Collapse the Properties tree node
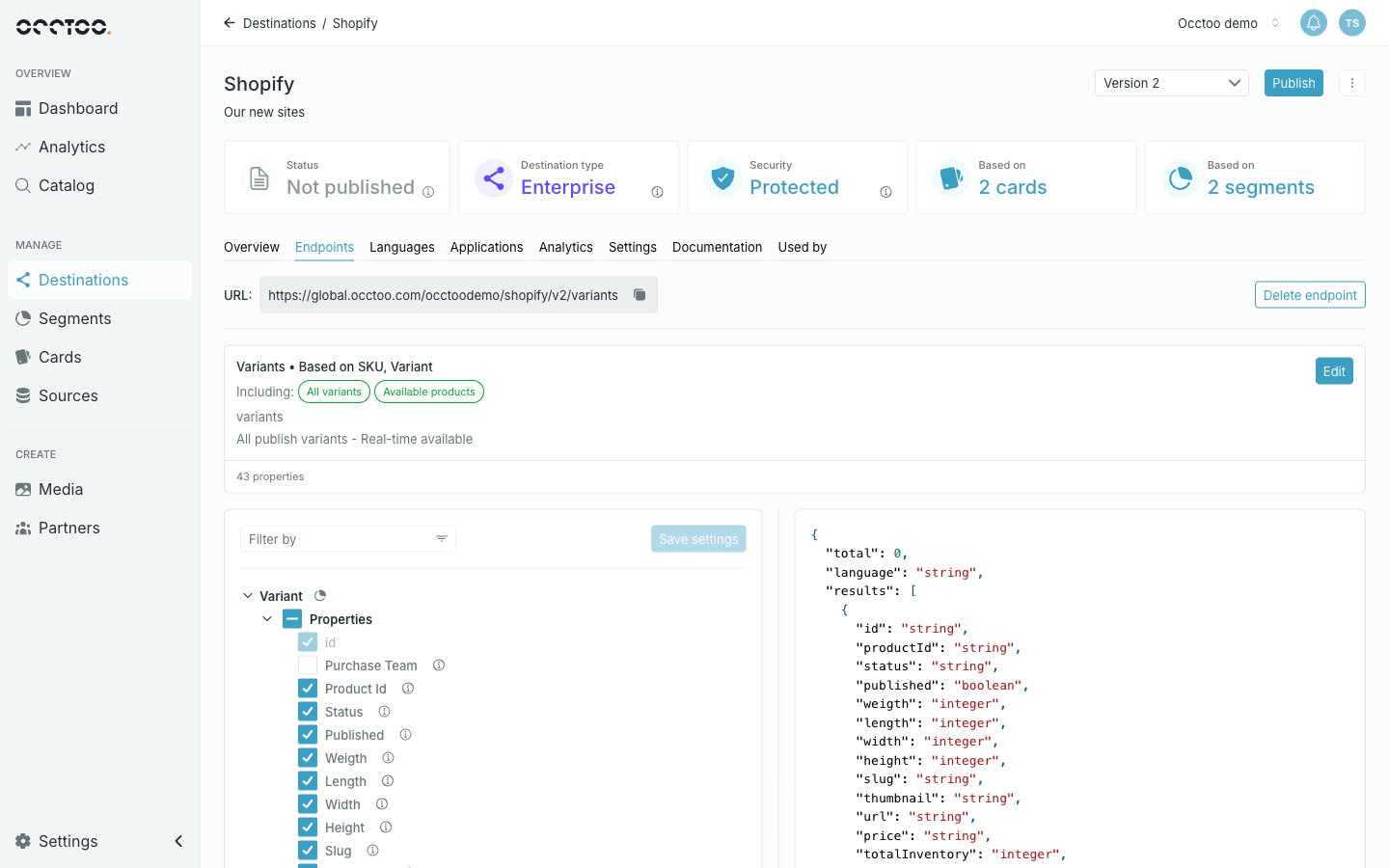 (x=267, y=619)
